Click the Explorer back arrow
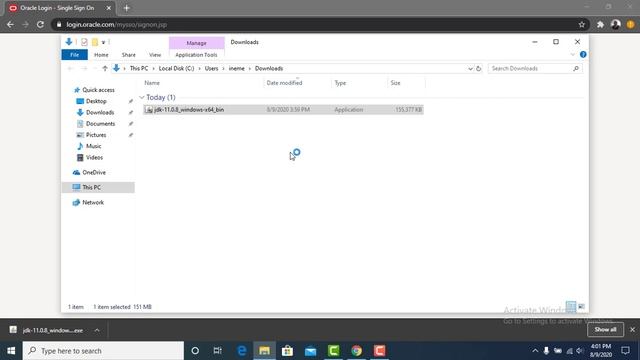 coord(70,69)
